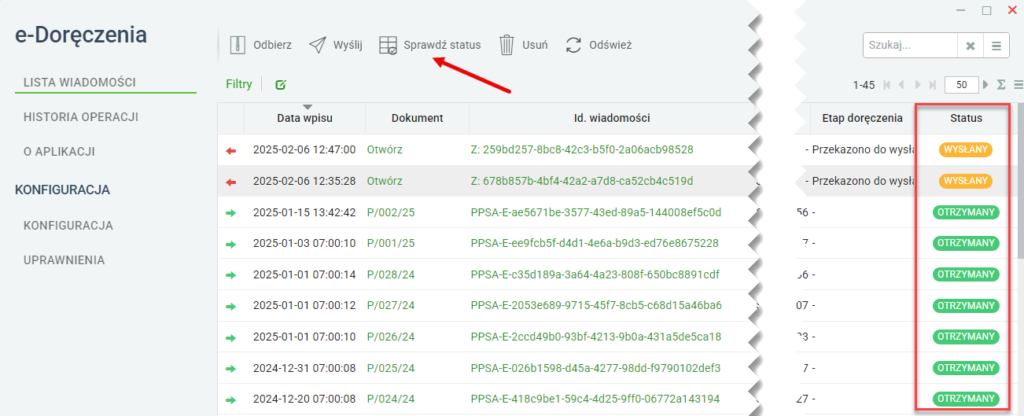Click Otwórz link in 12:47:00 row
The height and width of the screenshot is (416, 1024).
coord(385,150)
